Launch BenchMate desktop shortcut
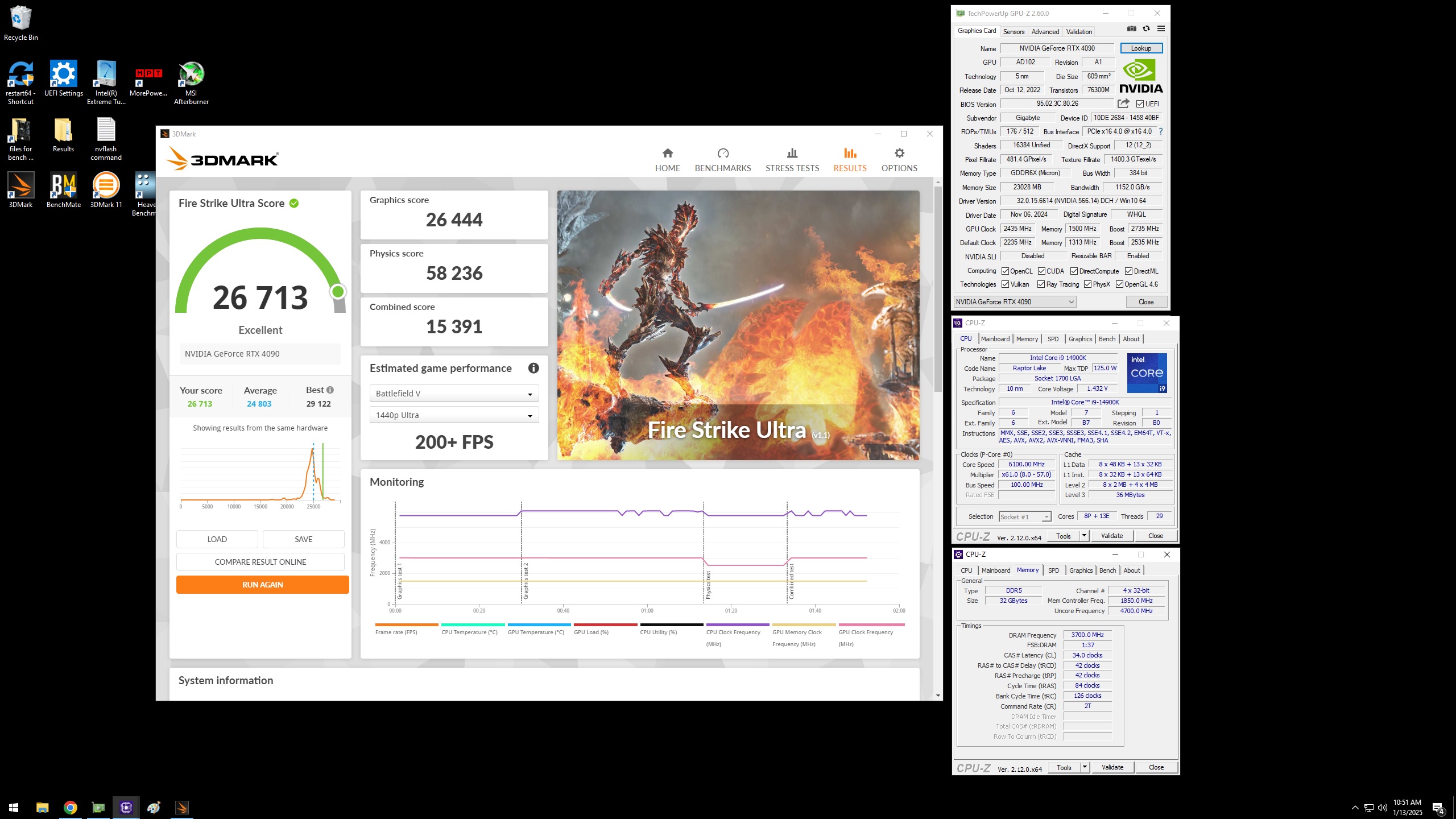 tap(63, 190)
